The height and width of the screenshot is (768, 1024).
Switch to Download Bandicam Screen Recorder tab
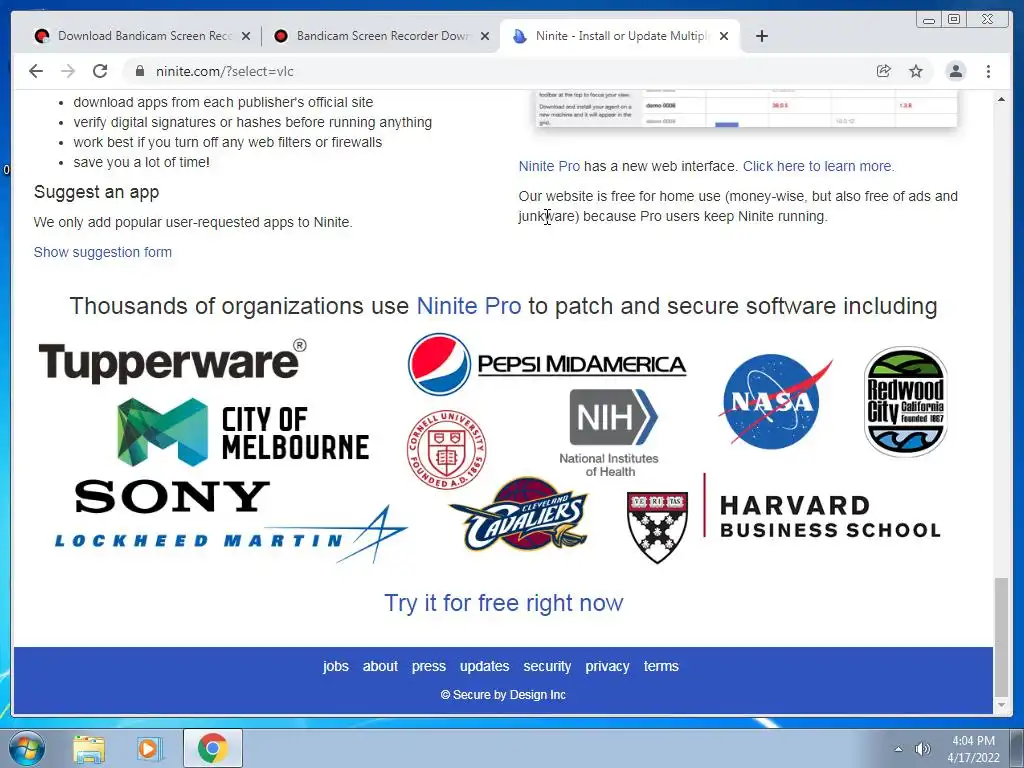(140, 36)
